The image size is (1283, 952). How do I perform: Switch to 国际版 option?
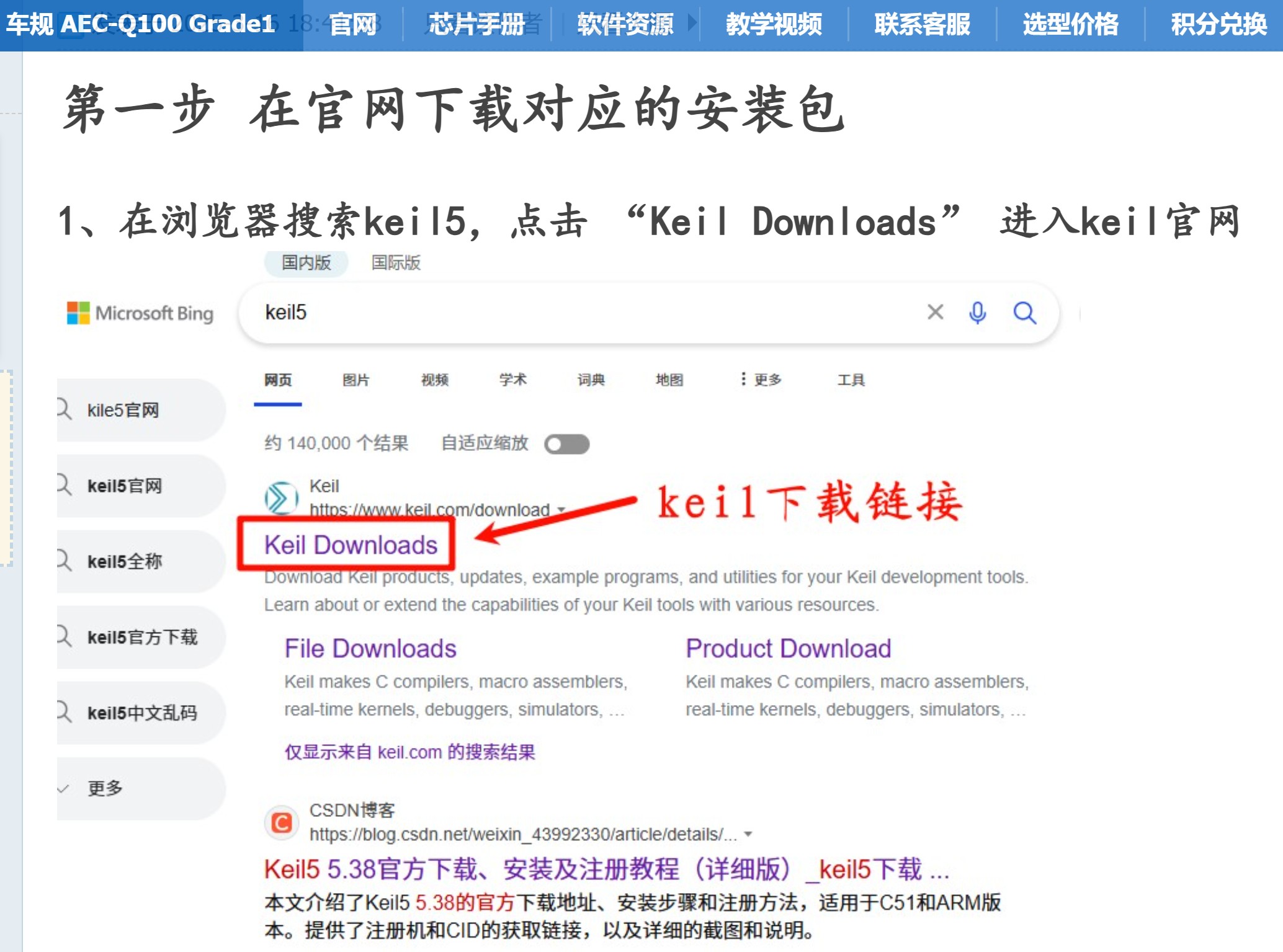pyautogui.click(x=396, y=262)
